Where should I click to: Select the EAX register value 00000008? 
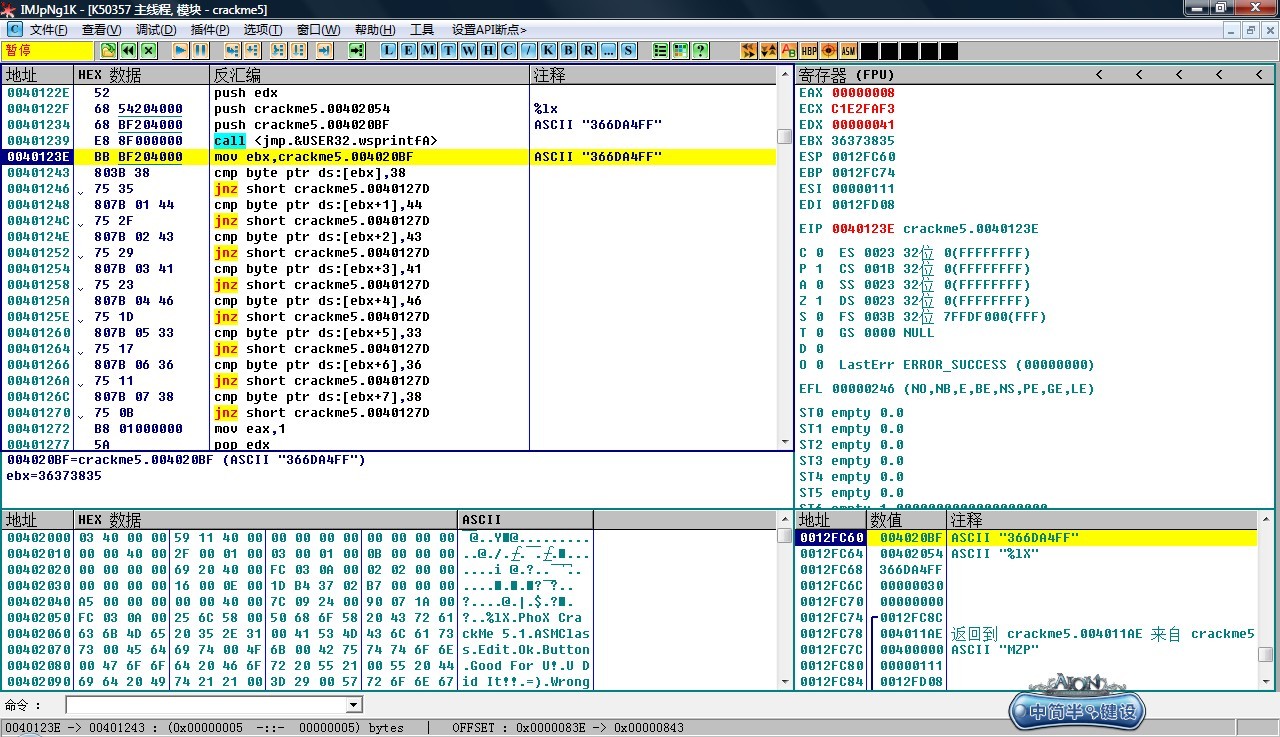[863, 93]
